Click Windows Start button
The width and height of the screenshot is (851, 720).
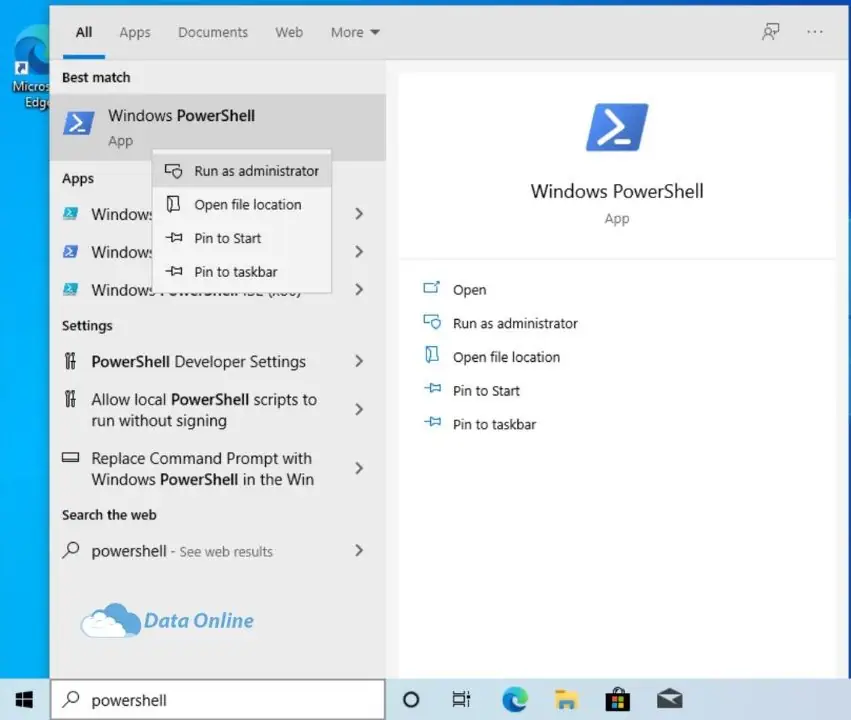pos(24,700)
